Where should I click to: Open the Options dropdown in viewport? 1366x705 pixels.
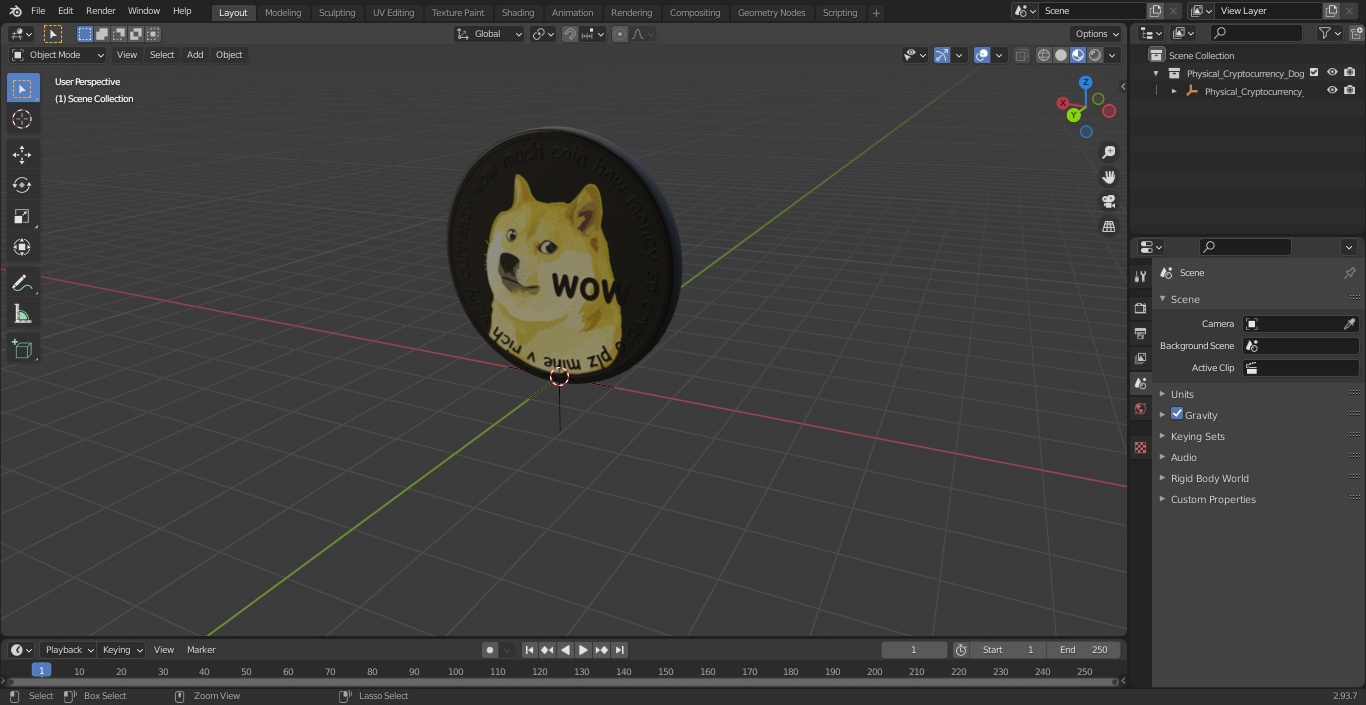(x=1096, y=34)
